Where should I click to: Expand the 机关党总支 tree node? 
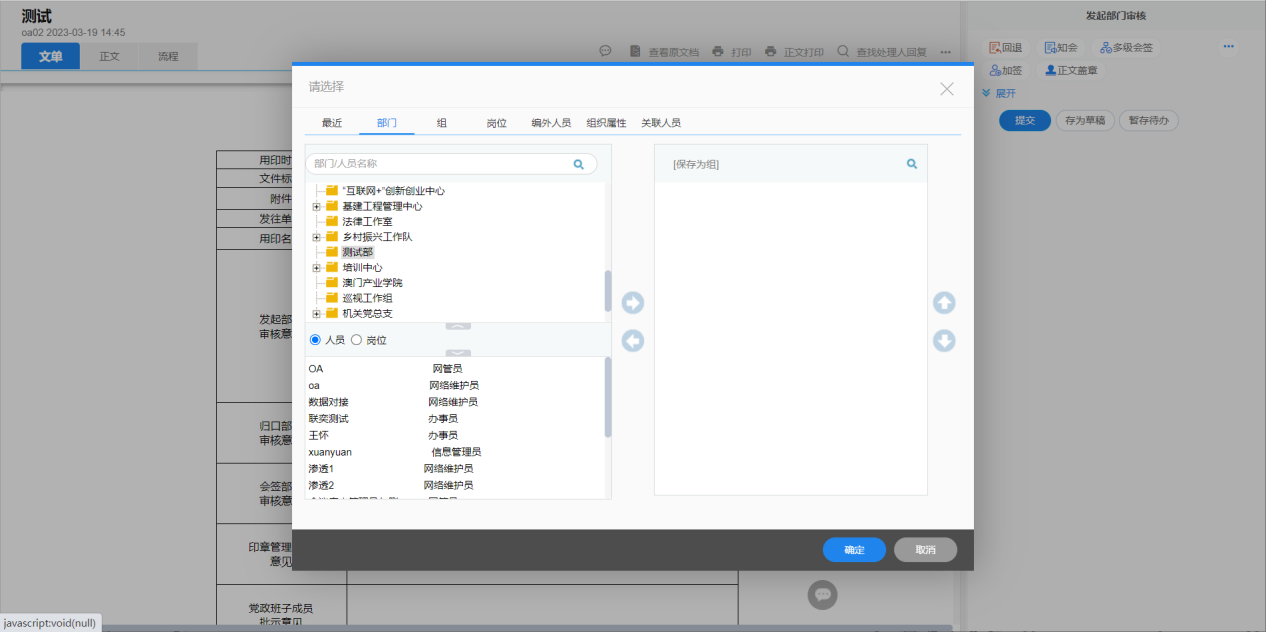point(316,314)
